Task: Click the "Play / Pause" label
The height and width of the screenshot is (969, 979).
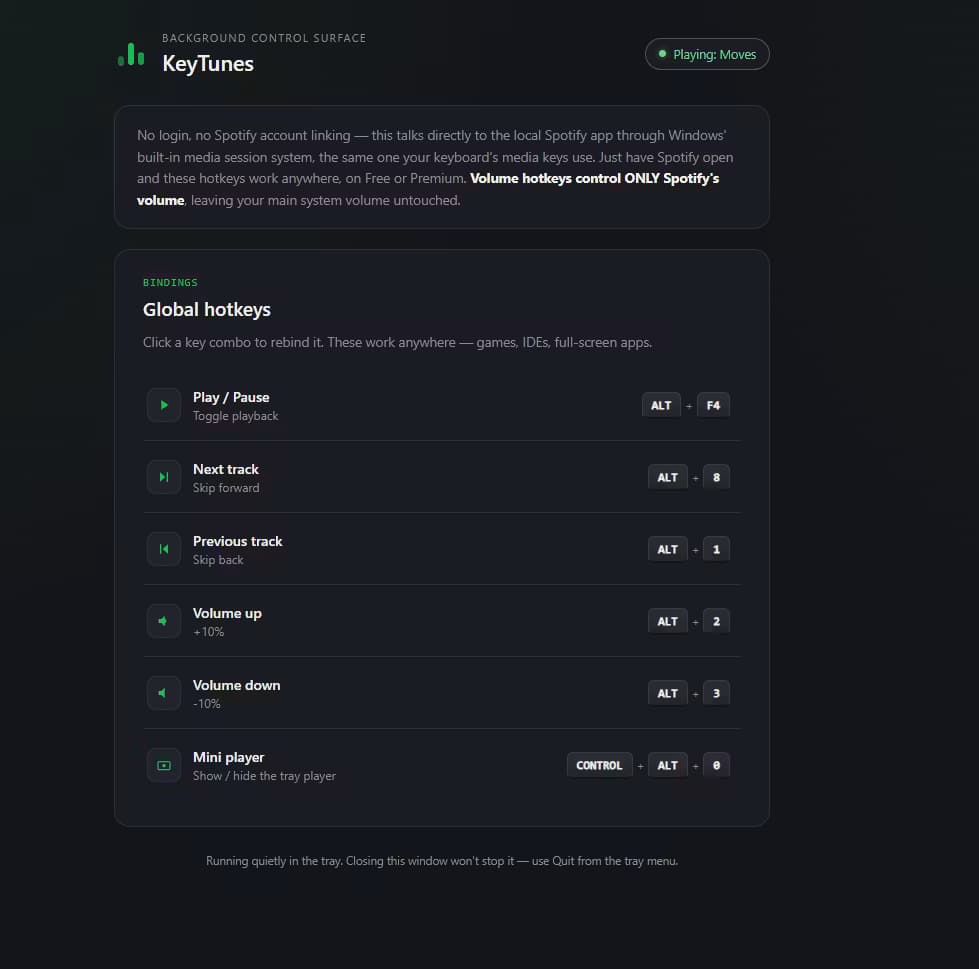Action: click(x=231, y=397)
